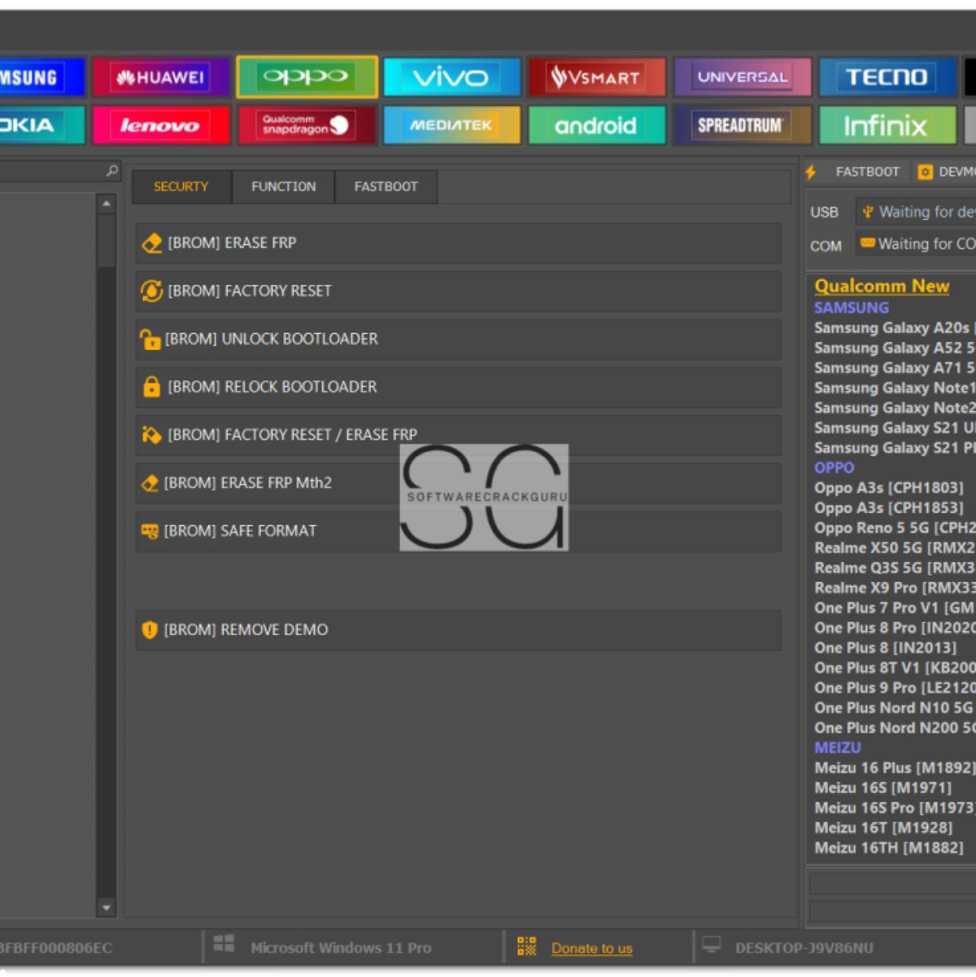The image size is (976, 977).
Task: Select Meizu 16S Pro entry
Action: [x=895, y=808]
